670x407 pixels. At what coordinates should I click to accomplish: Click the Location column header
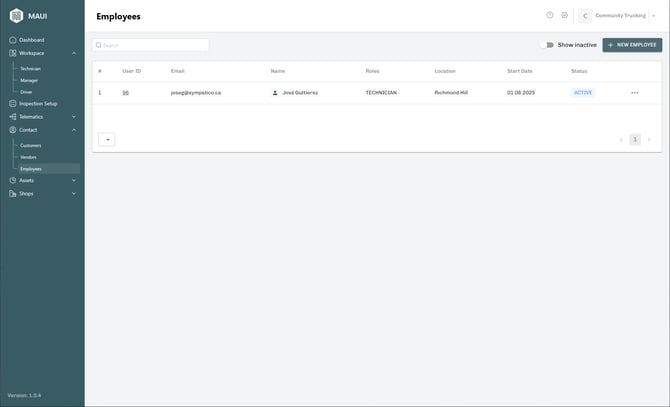(x=445, y=71)
